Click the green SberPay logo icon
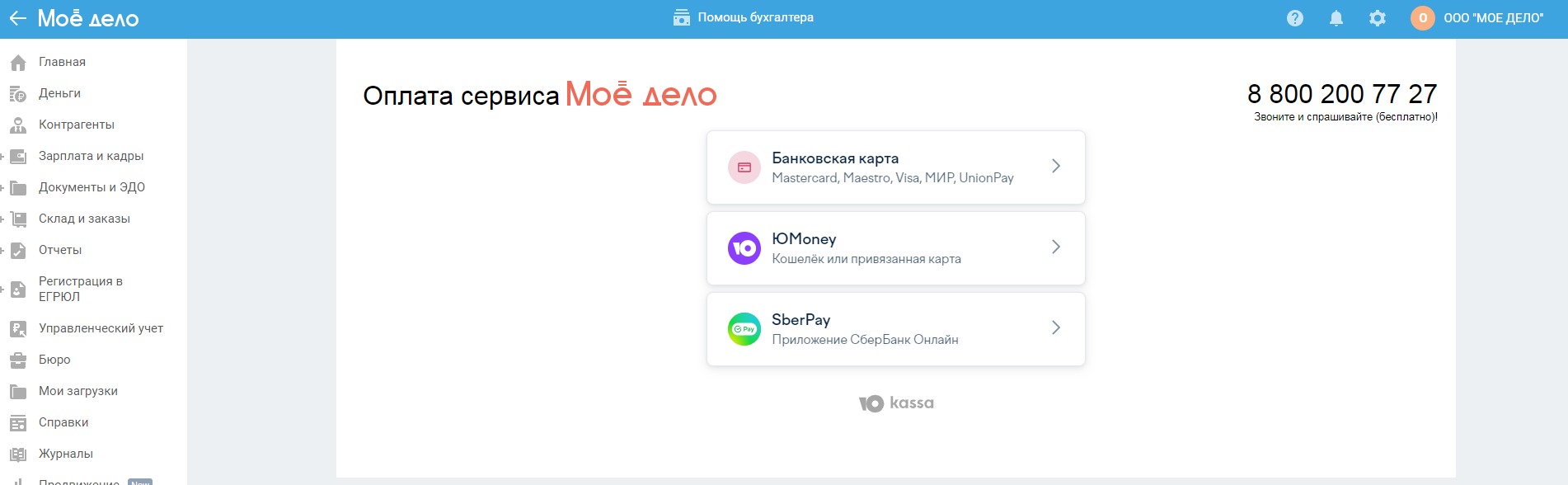This screenshot has height=485, width=1568. (x=744, y=329)
